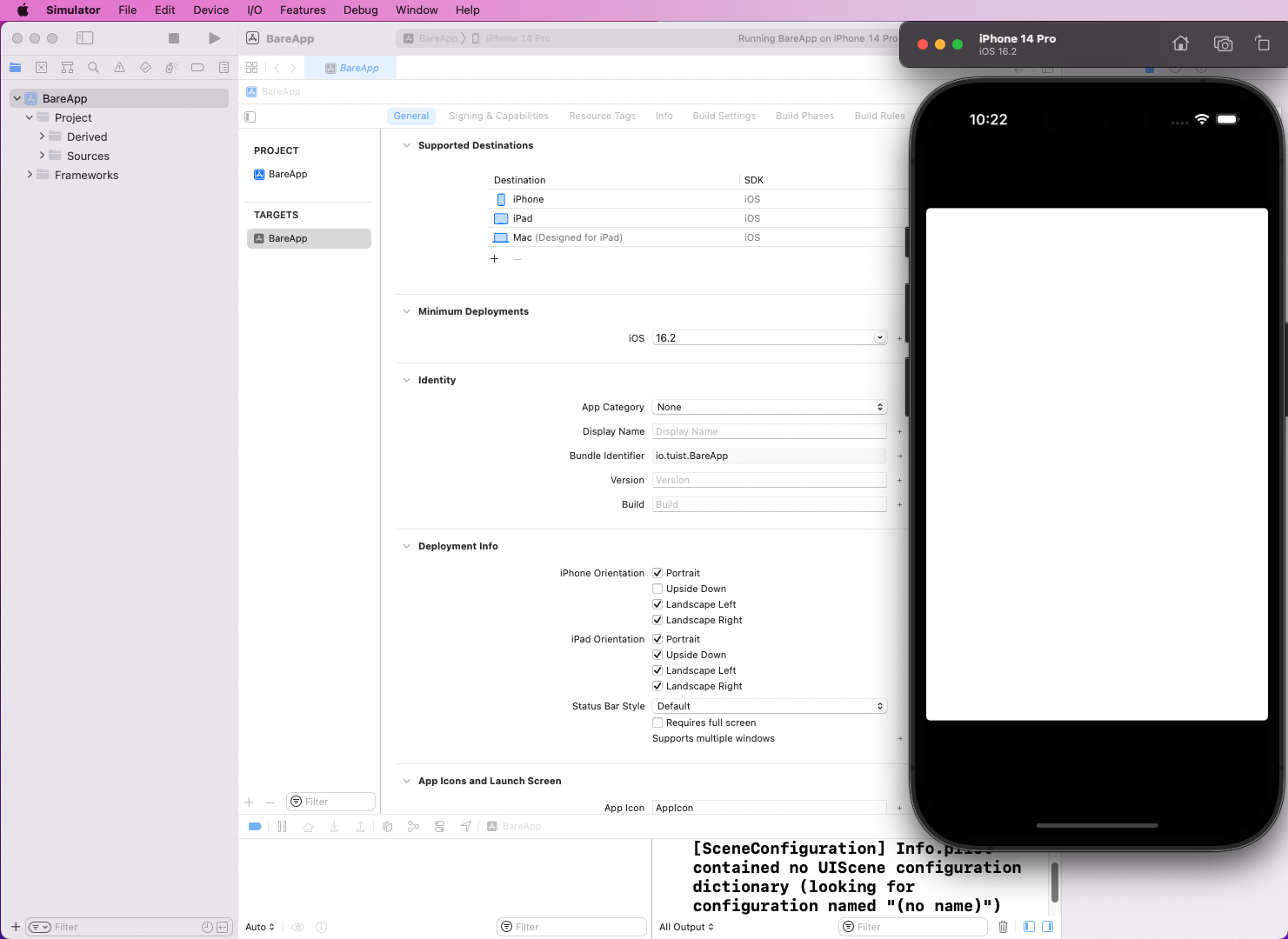Click the Version field
Image resolution: width=1288 pixels, height=939 pixels.
tap(770, 480)
